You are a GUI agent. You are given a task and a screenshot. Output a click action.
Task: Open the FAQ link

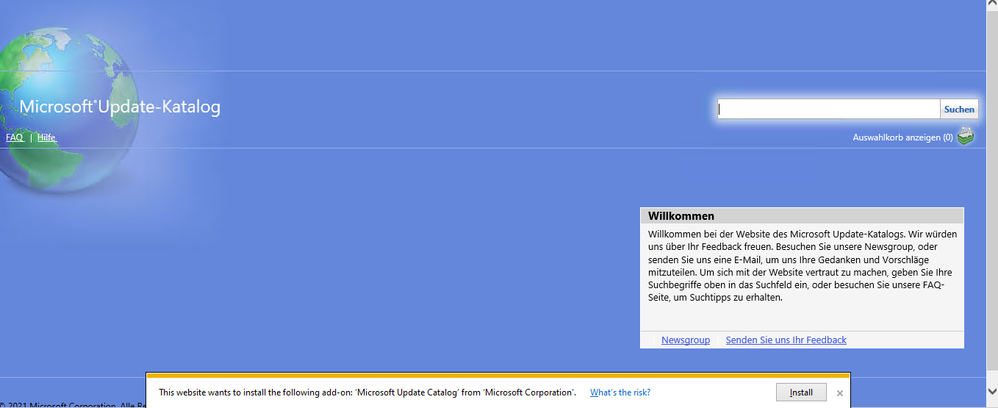pyautogui.click(x=15, y=137)
